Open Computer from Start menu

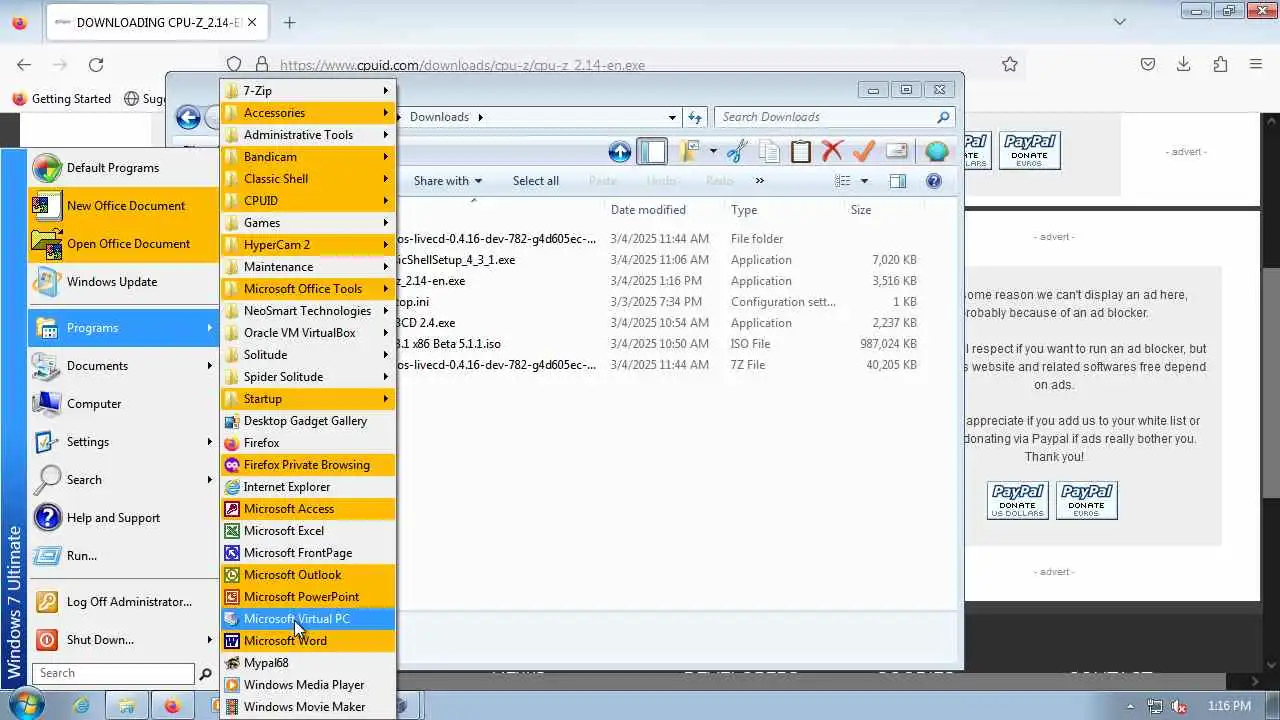123,404
